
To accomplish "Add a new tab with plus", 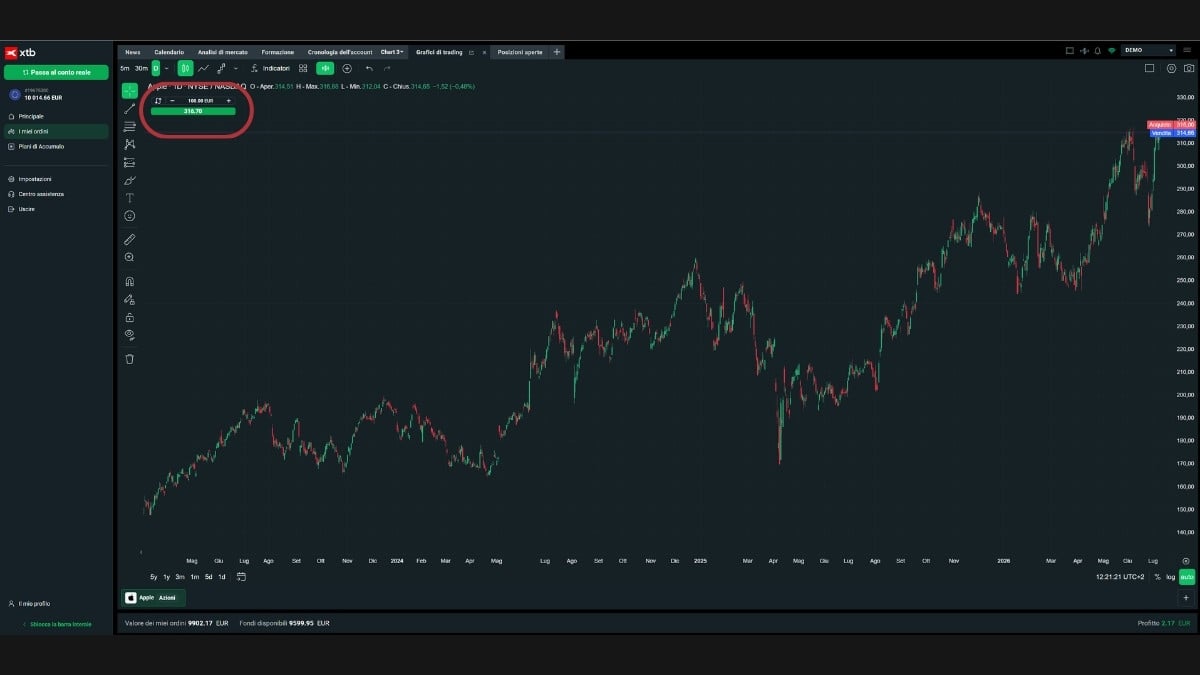I will (x=557, y=52).
